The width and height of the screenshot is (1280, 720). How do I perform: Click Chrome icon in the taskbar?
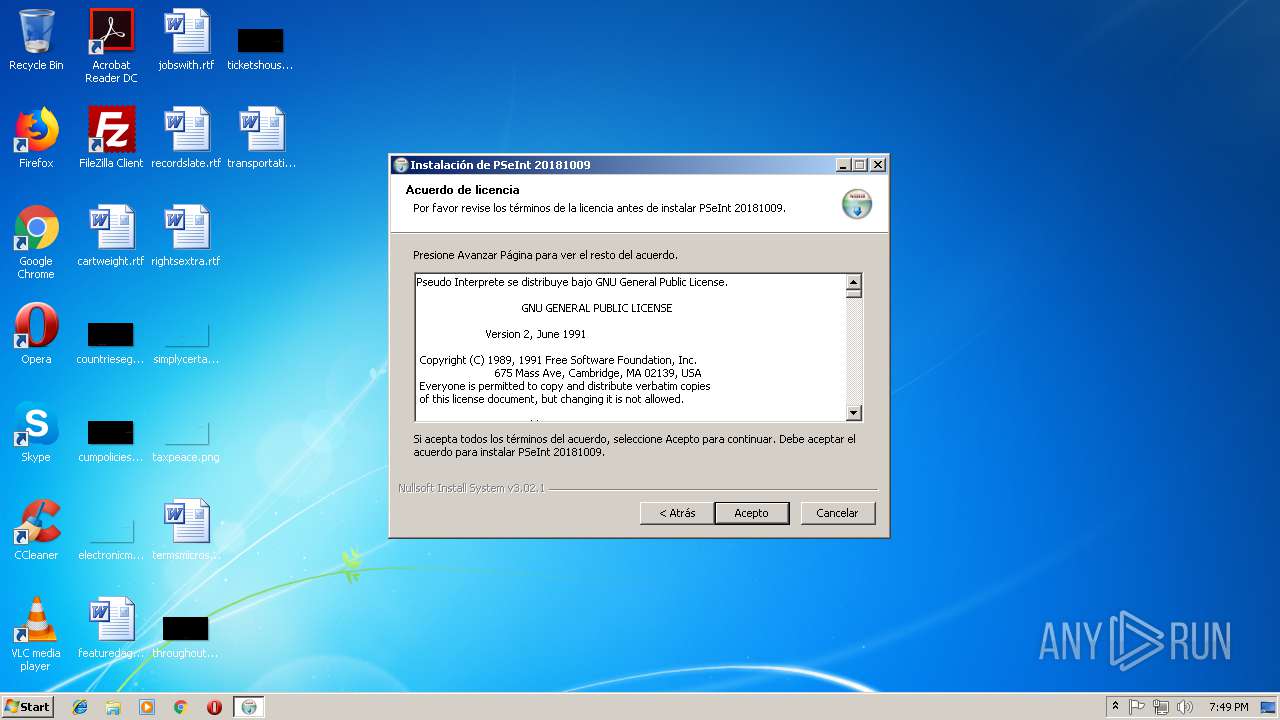coord(180,707)
